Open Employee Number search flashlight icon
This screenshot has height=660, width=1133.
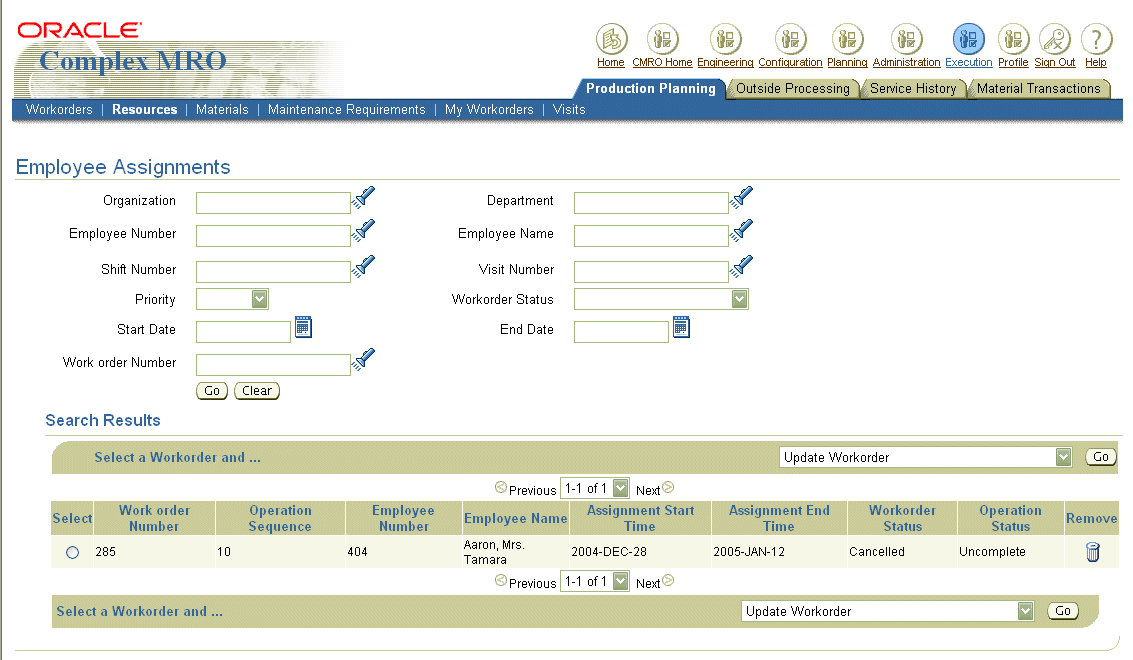coord(363,231)
